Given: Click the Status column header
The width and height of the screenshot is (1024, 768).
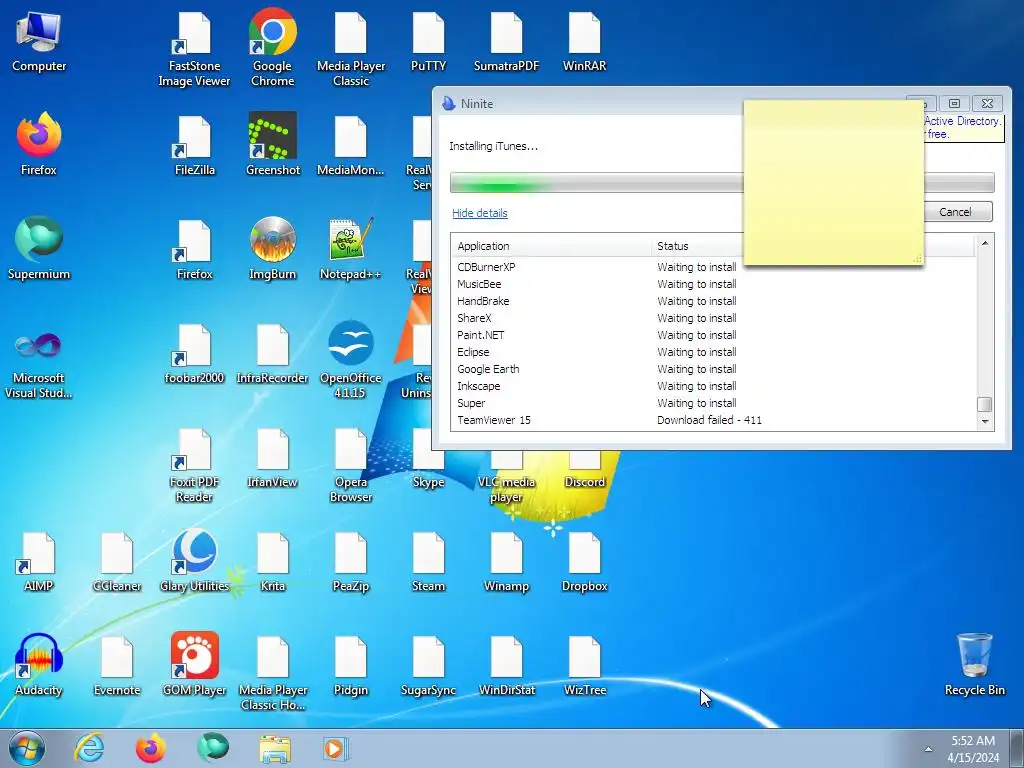Looking at the screenshot, I should [697, 246].
